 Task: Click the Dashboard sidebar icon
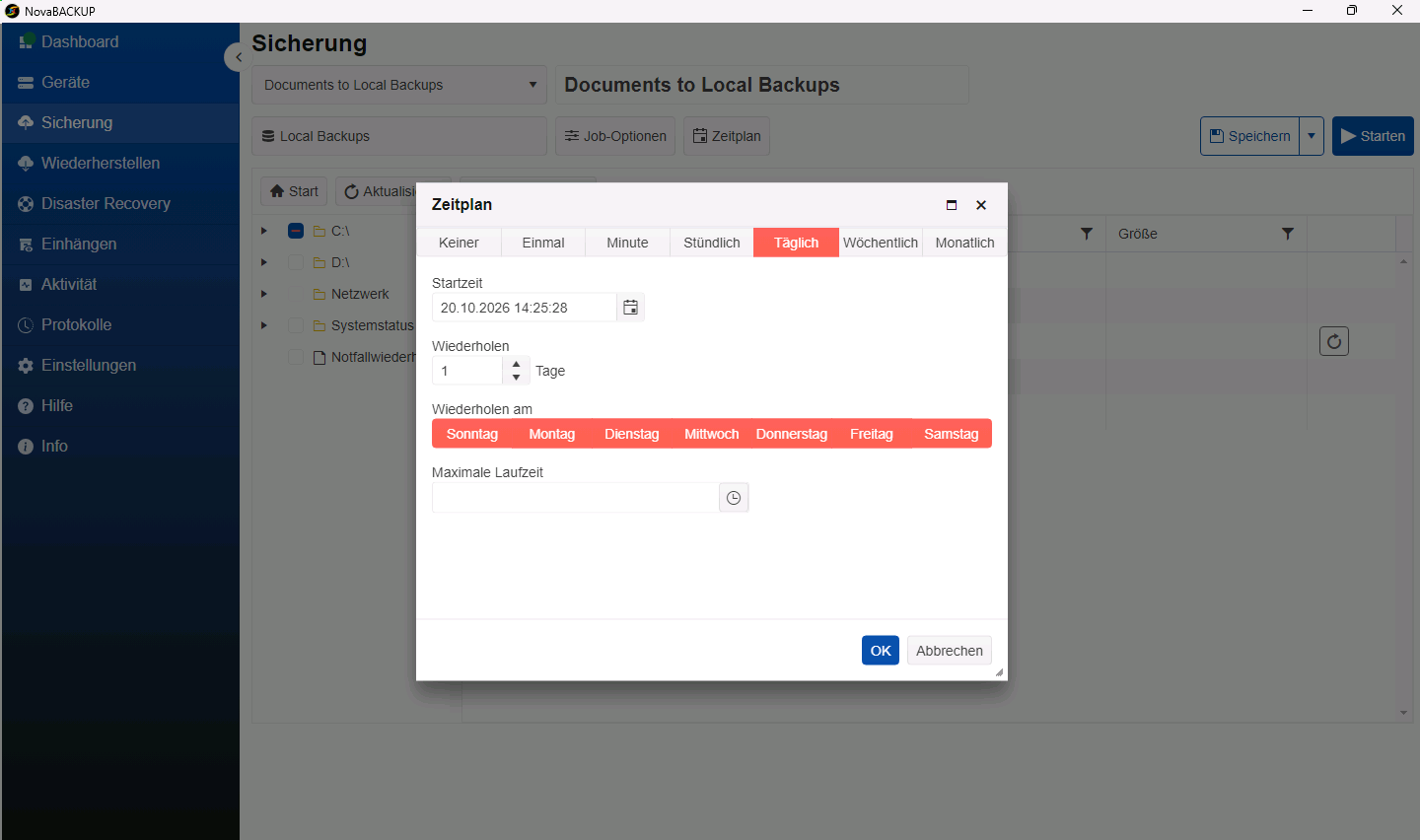[27, 41]
